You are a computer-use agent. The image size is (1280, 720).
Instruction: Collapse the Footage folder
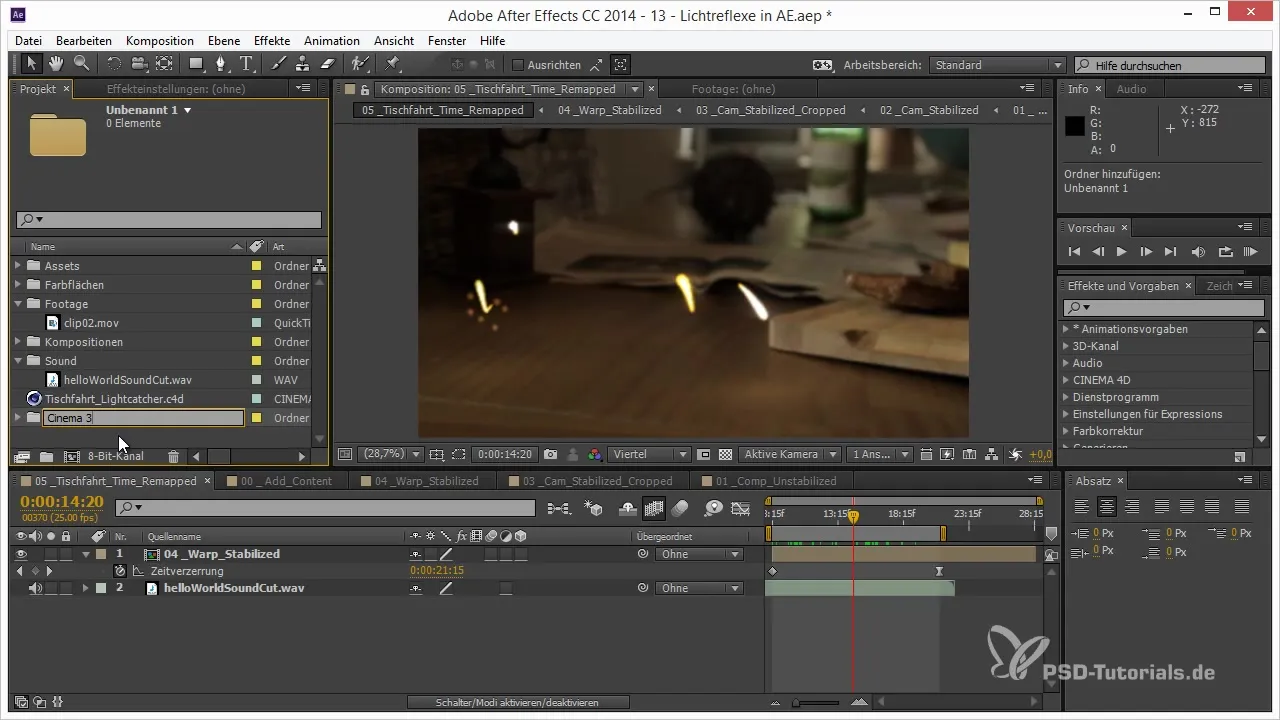point(18,304)
